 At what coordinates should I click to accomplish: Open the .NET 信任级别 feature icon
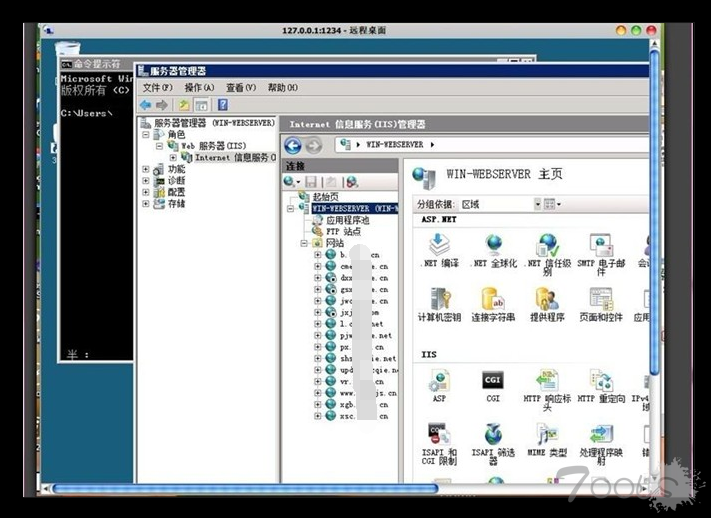548,254
